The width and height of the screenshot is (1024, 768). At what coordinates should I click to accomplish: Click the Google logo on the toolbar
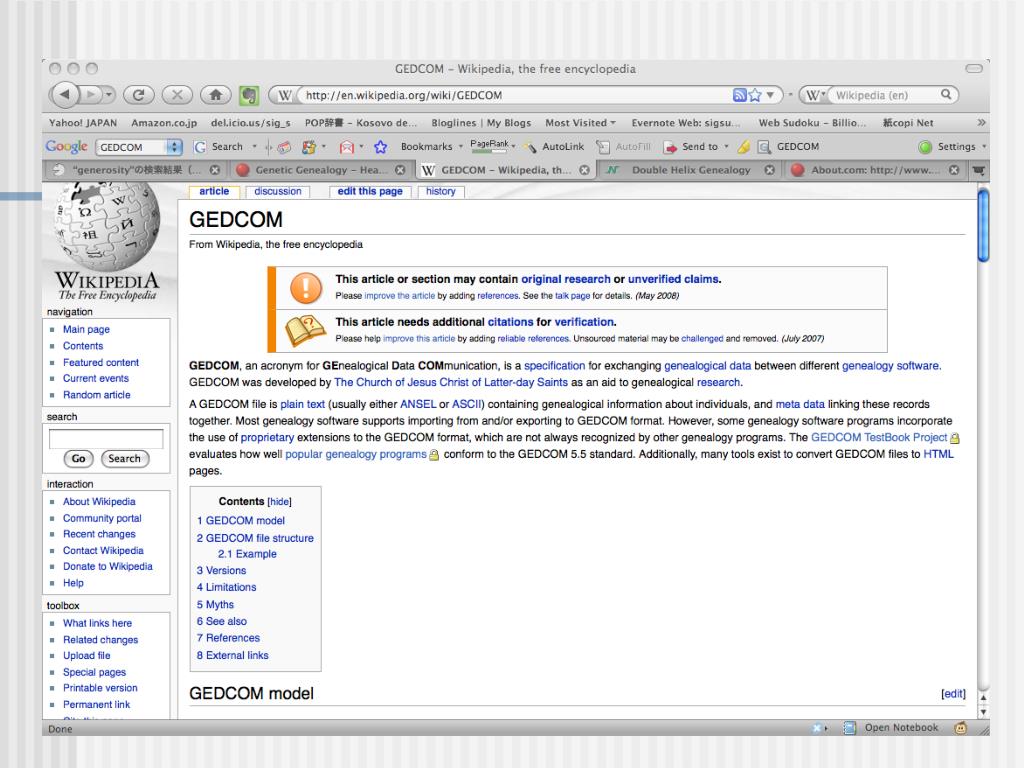66,147
